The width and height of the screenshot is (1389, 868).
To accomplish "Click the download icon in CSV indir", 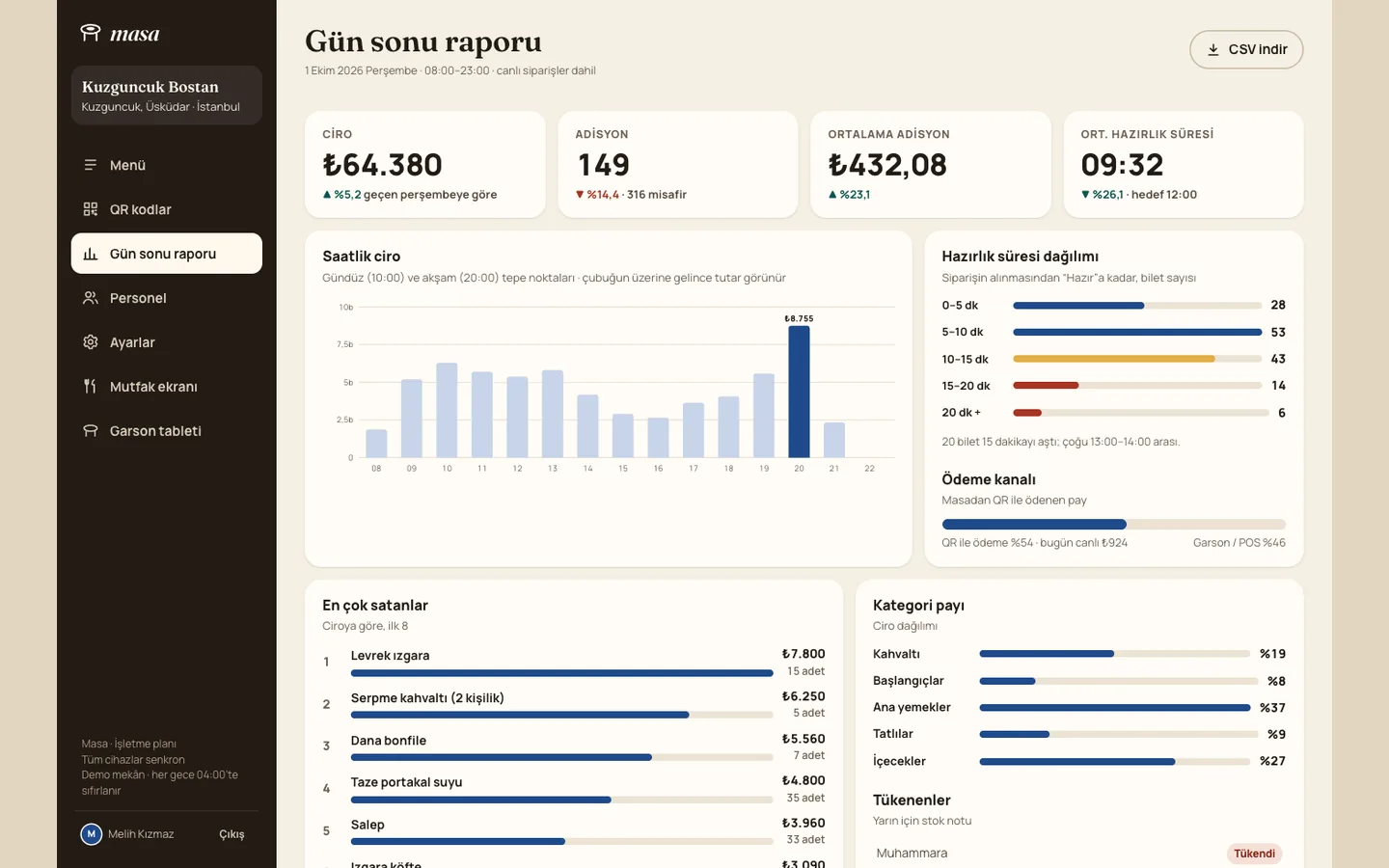I will [1213, 49].
